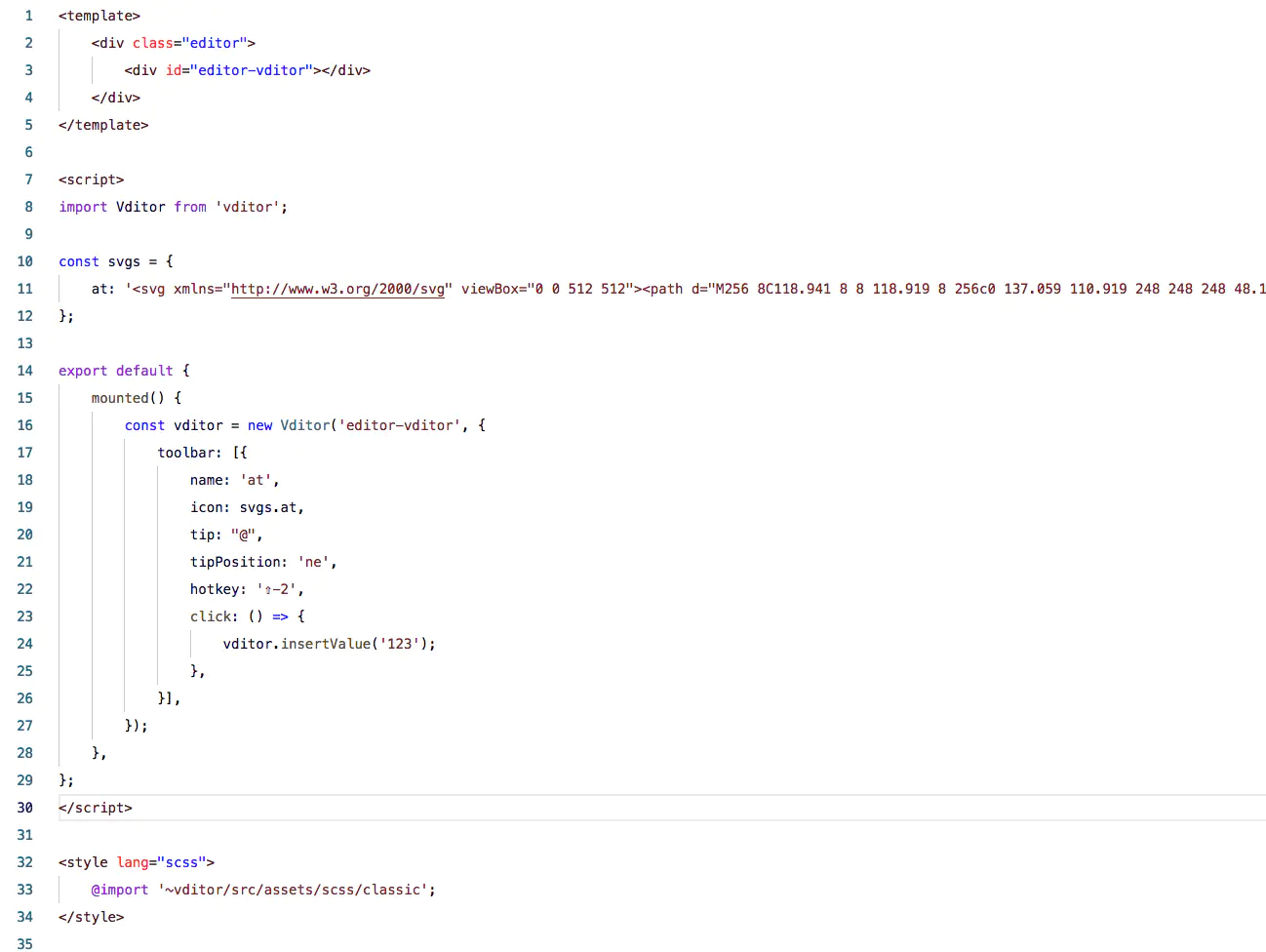Click line number 6 in the gutter
The width and height of the screenshot is (1266, 952).
[x=29, y=152]
